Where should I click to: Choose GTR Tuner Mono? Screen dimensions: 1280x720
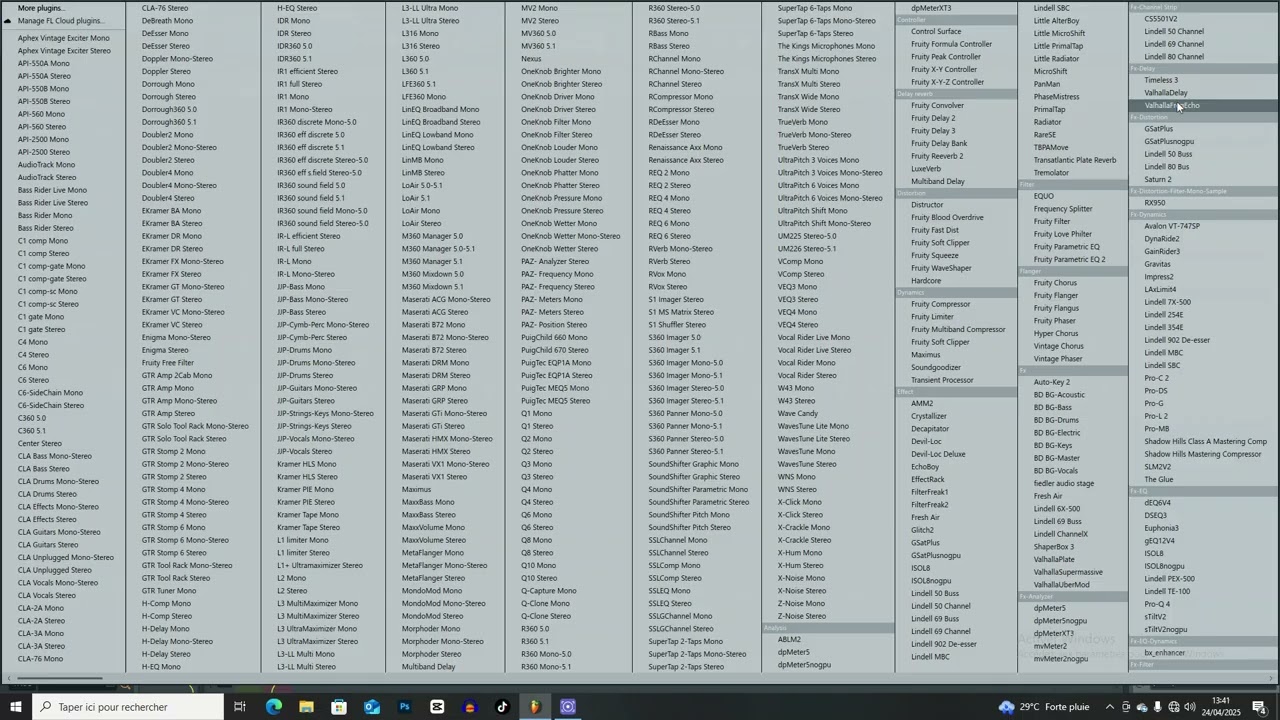click(169, 591)
